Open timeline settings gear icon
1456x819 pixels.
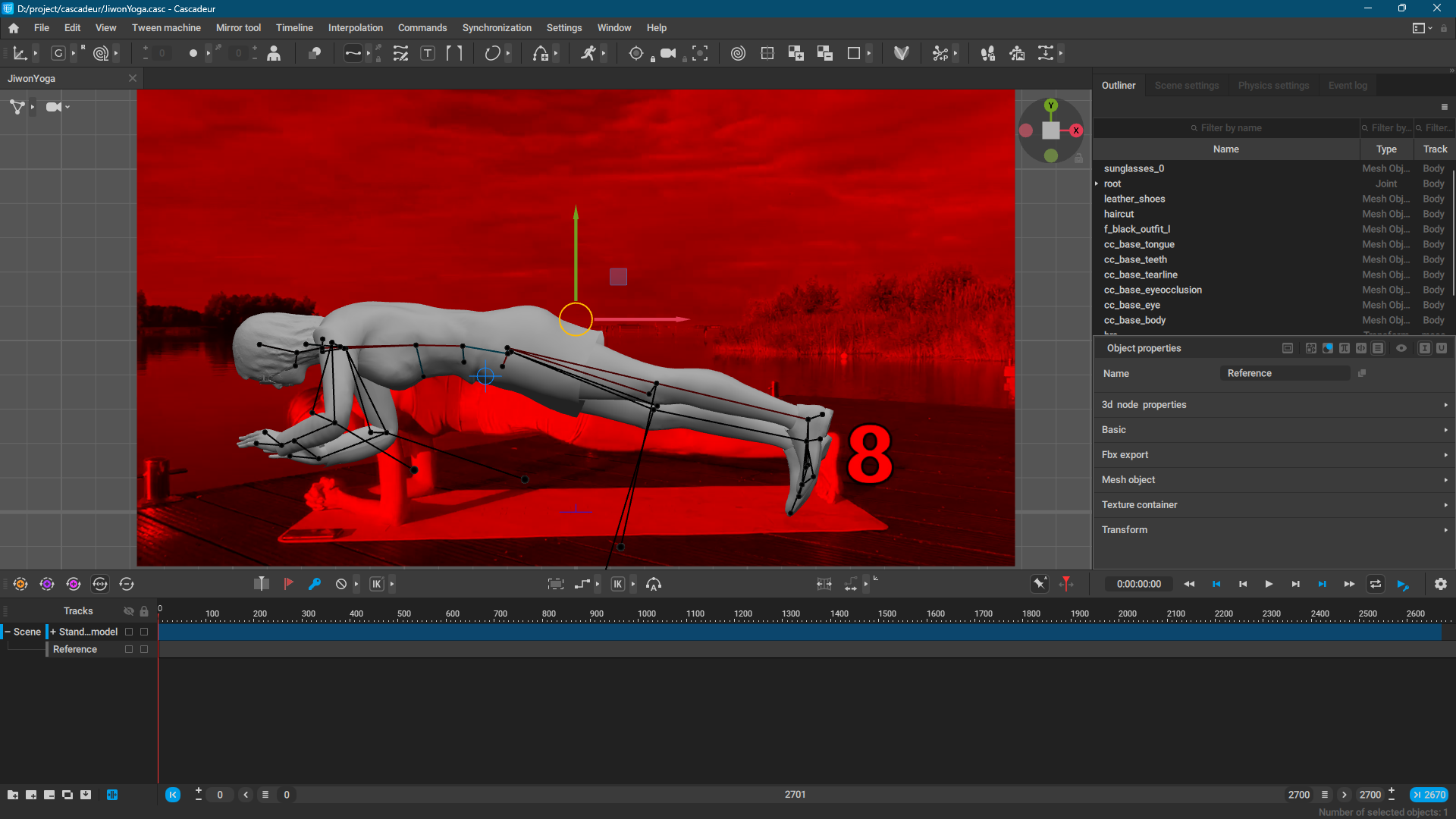tap(1440, 584)
